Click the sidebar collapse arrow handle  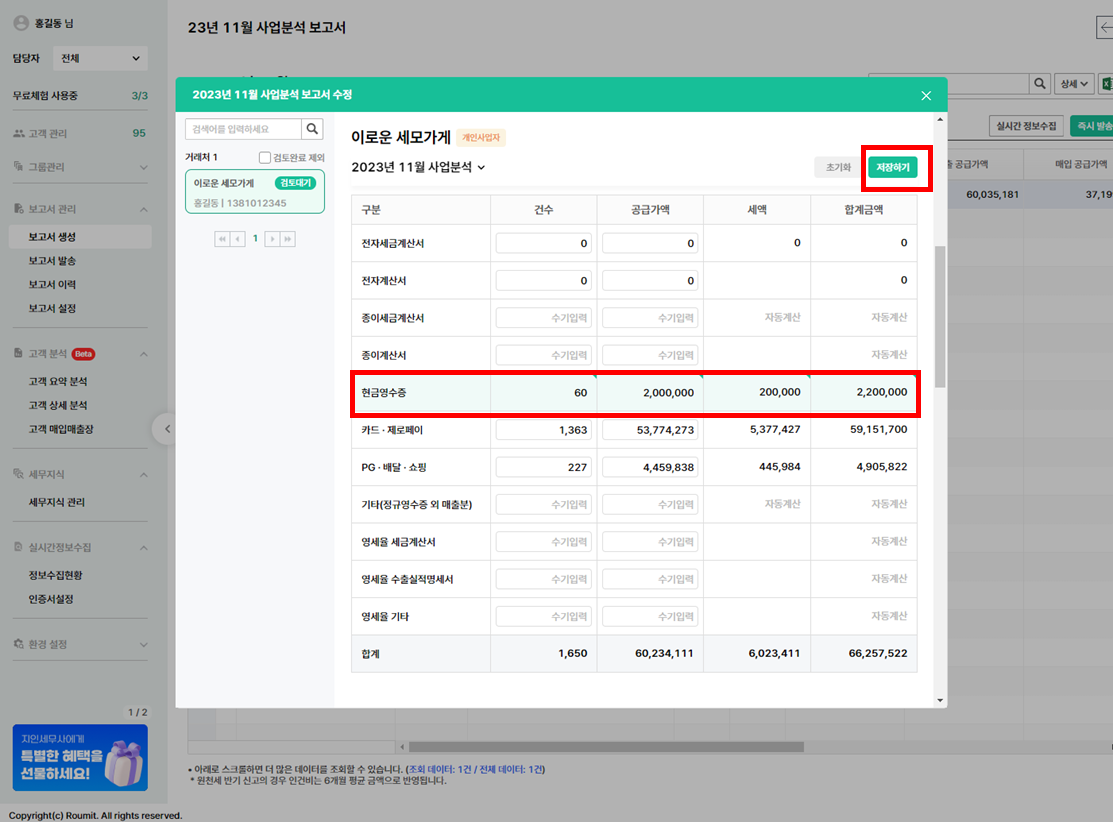click(x=167, y=429)
